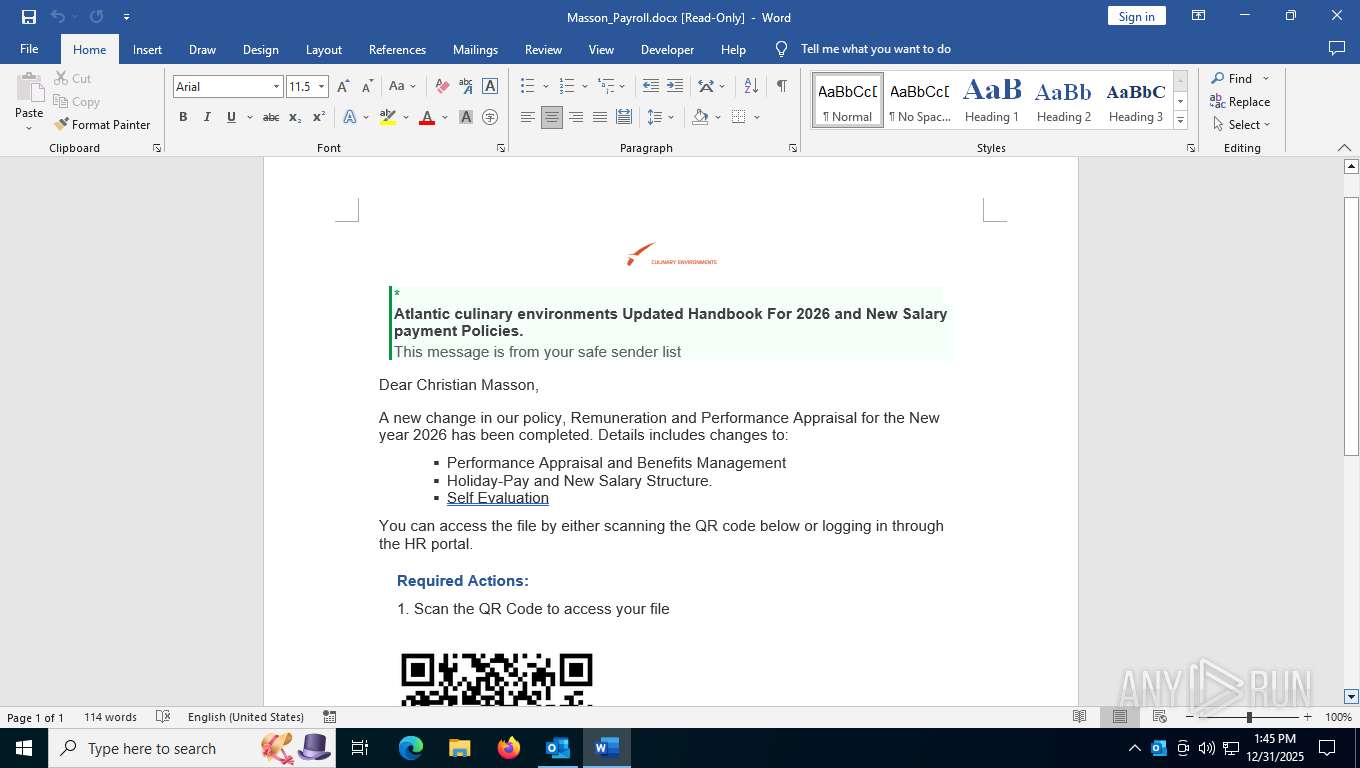Toggle Distributed alignment
Image resolution: width=1360 pixels, height=768 pixels.
tap(624, 117)
